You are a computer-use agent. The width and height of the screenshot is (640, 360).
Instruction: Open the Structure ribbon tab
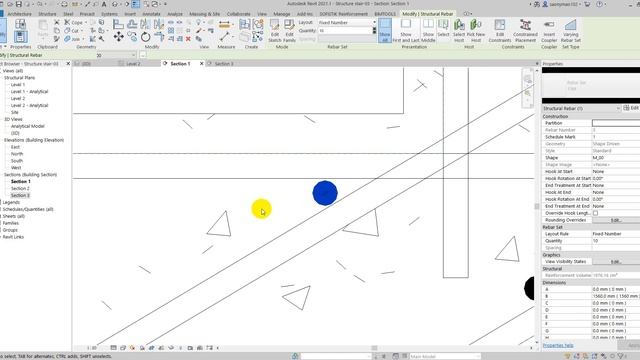(x=47, y=14)
